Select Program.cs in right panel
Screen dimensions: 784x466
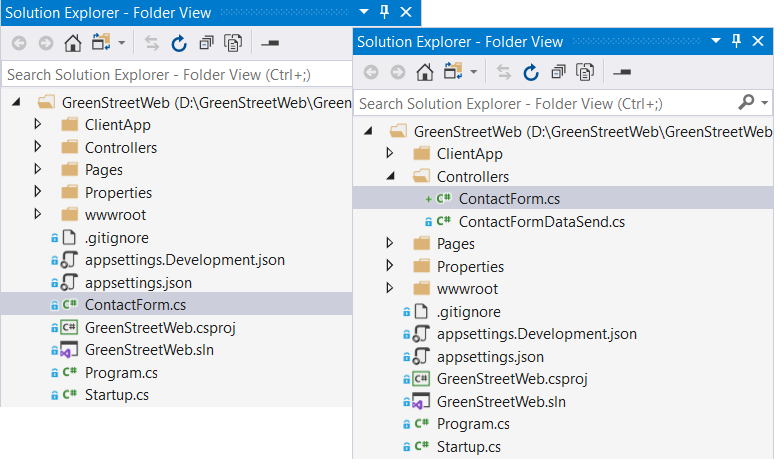pos(474,424)
